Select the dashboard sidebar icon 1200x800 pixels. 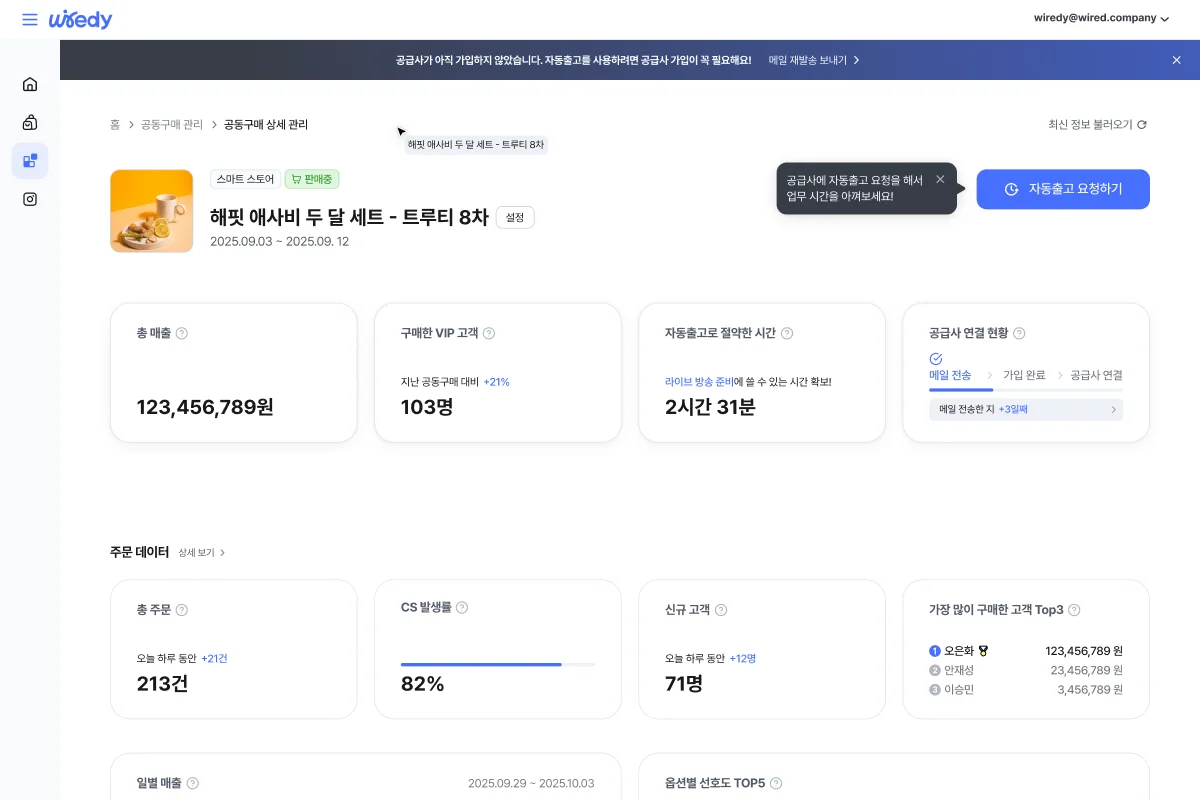tap(30, 161)
